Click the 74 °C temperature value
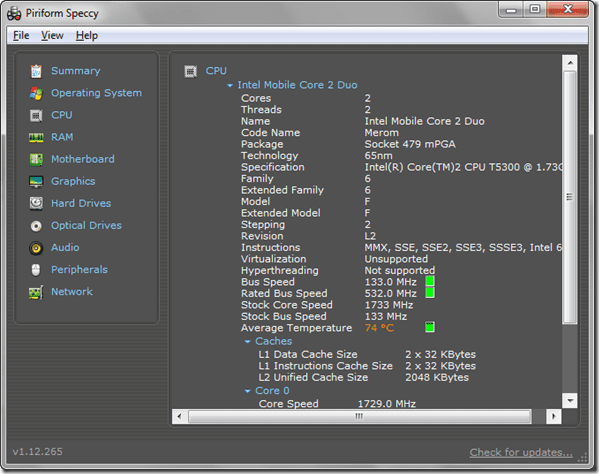599x474 pixels. click(x=379, y=328)
